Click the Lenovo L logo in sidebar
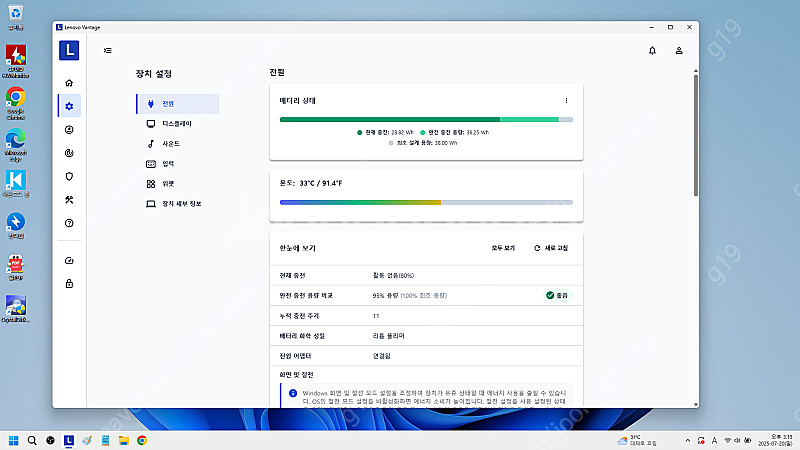This screenshot has width=800, height=450. click(69, 50)
